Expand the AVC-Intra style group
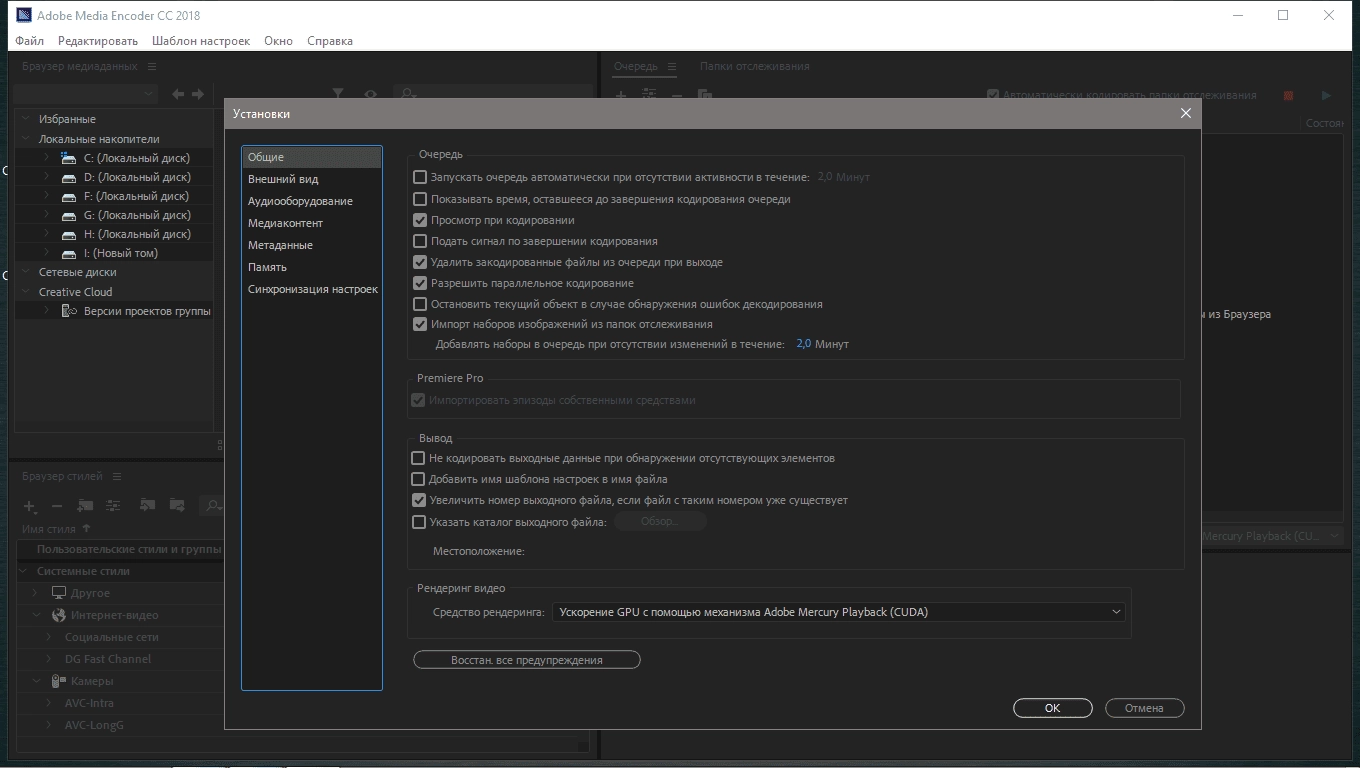This screenshot has width=1360, height=768. pyautogui.click(x=49, y=703)
